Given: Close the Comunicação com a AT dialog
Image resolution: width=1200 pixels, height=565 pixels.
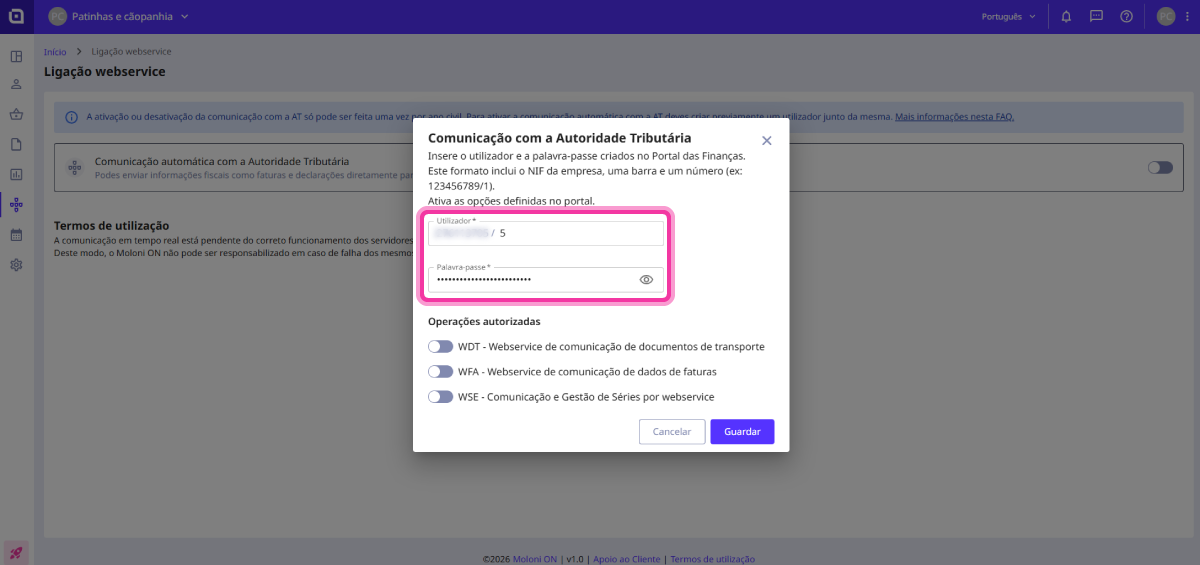Looking at the screenshot, I should [x=767, y=141].
